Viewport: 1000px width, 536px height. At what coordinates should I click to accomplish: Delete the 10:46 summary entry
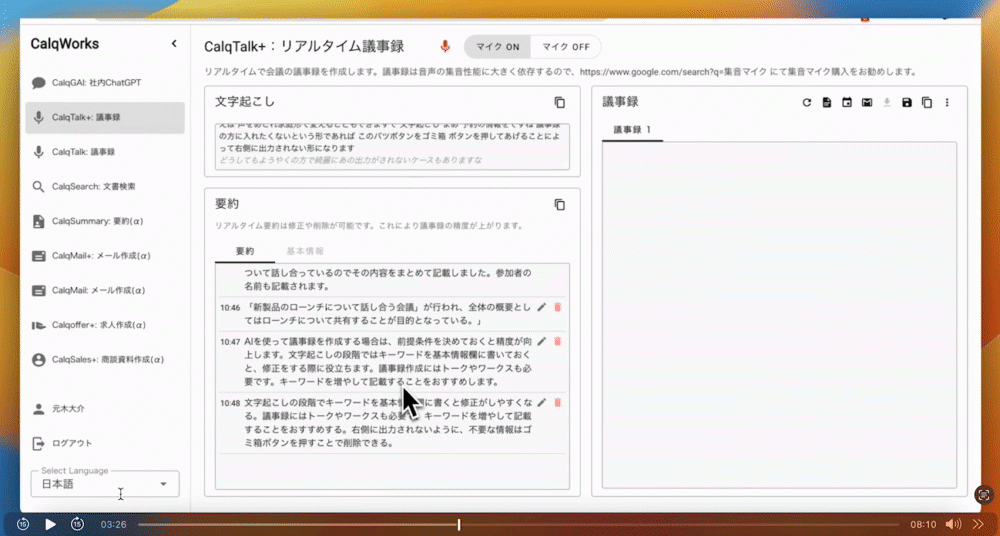tap(557, 307)
